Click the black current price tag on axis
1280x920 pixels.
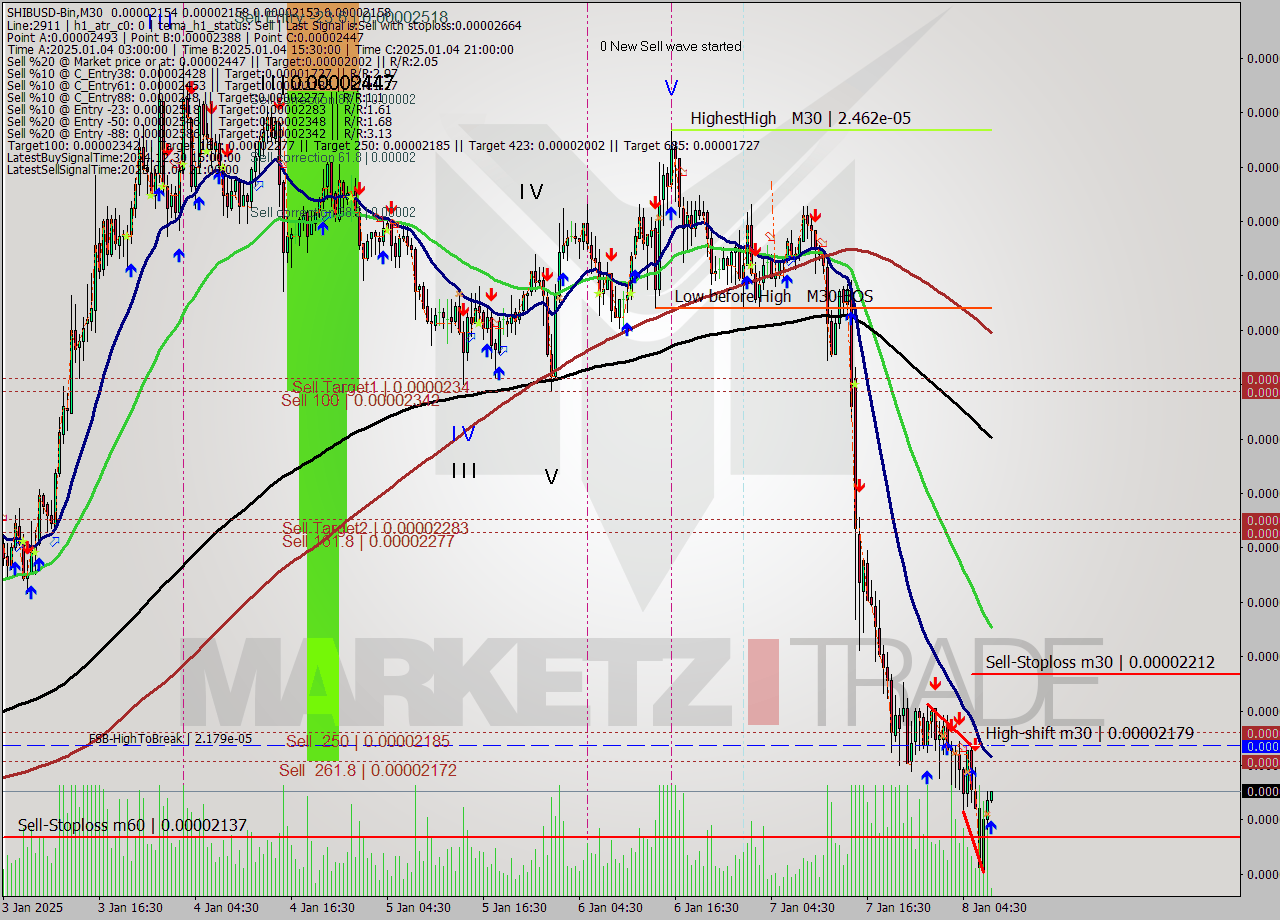pyautogui.click(x=1260, y=791)
